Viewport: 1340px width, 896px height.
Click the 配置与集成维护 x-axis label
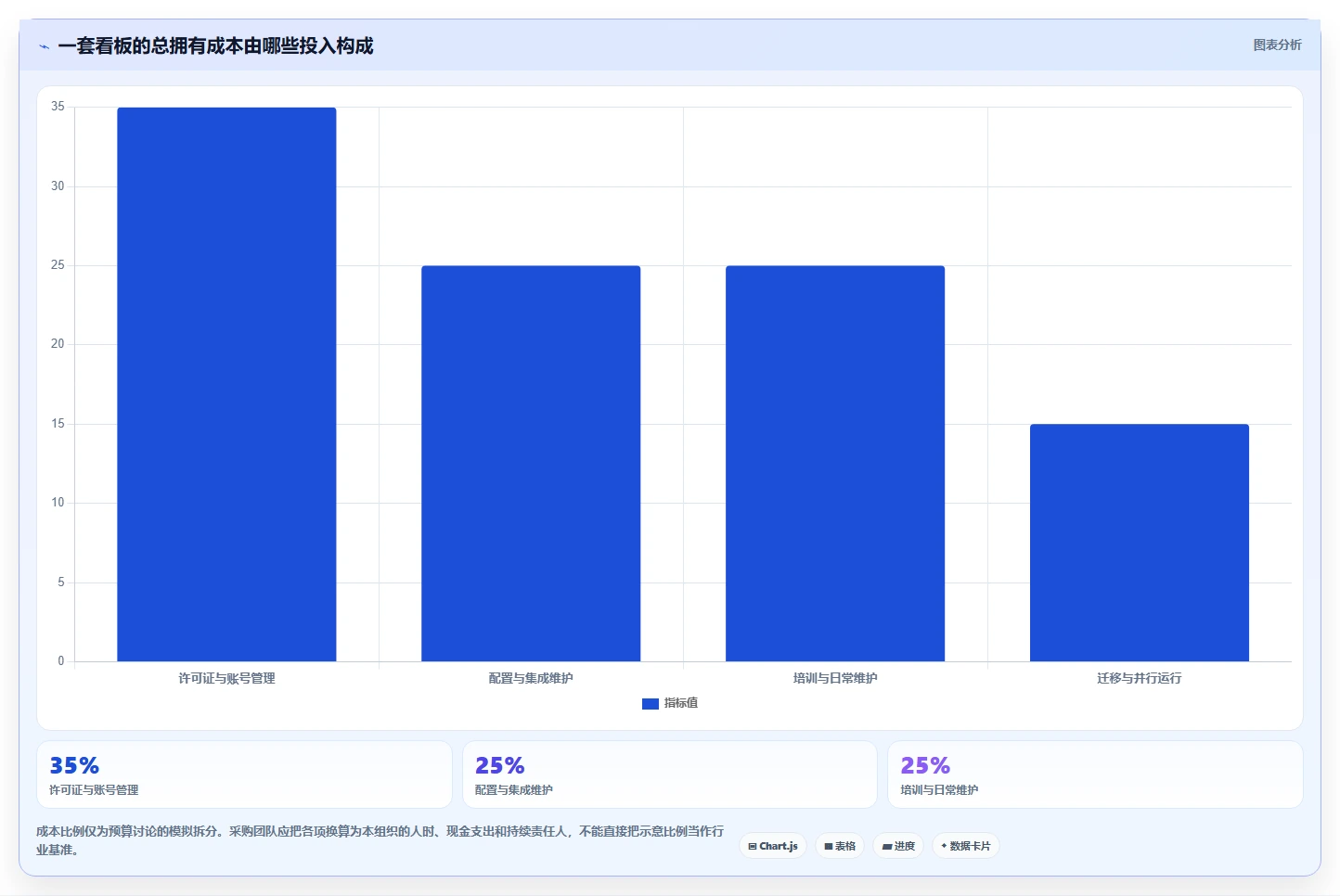[x=531, y=678]
